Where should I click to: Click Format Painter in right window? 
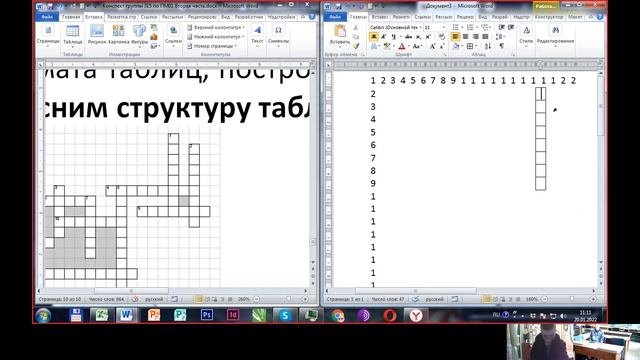356,46
